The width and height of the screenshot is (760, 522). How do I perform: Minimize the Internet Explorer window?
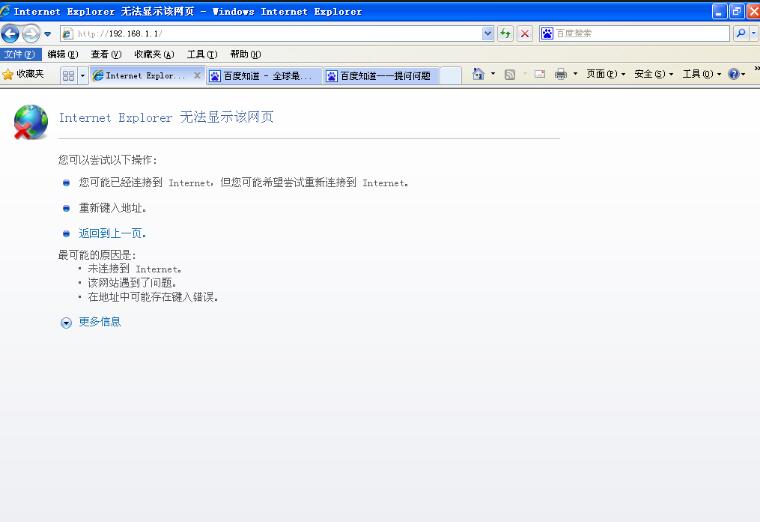[x=720, y=12]
